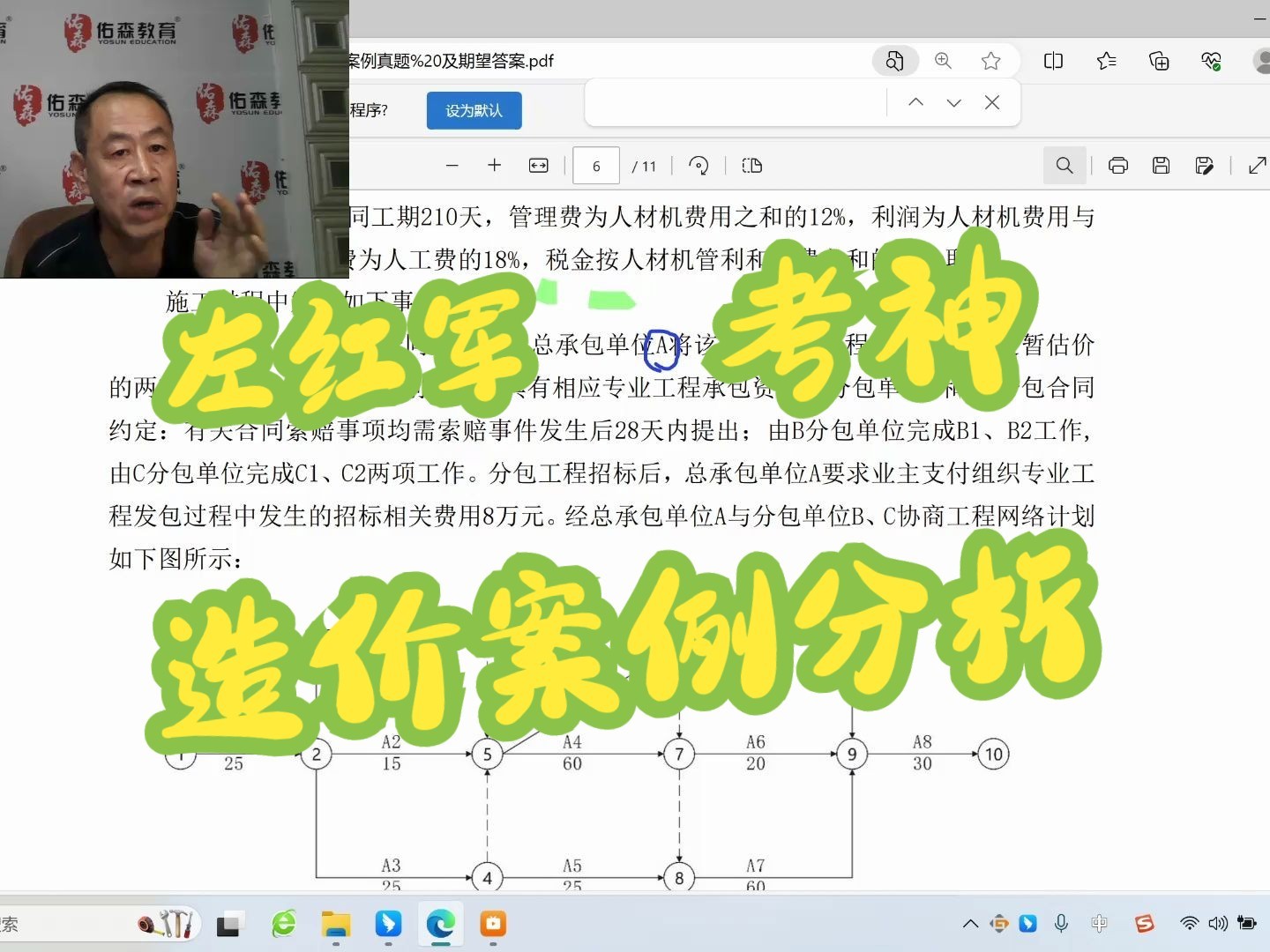Click the battery status tray icon

tap(1247, 924)
